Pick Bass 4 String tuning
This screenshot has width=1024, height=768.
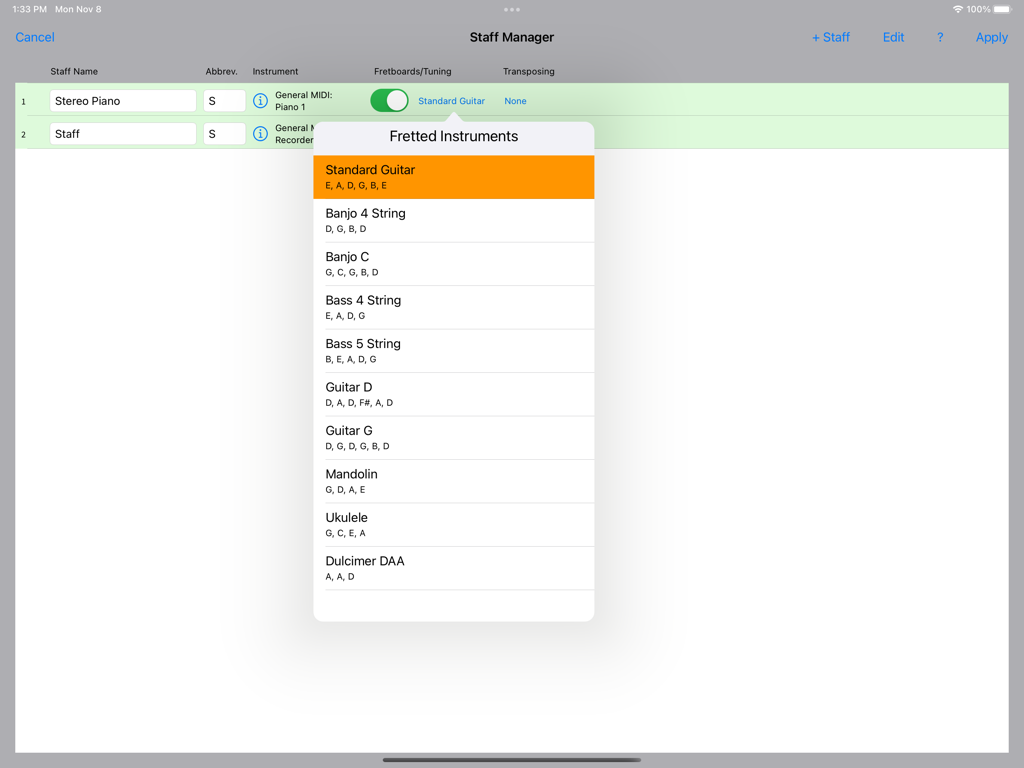pyautogui.click(x=453, y=307)
